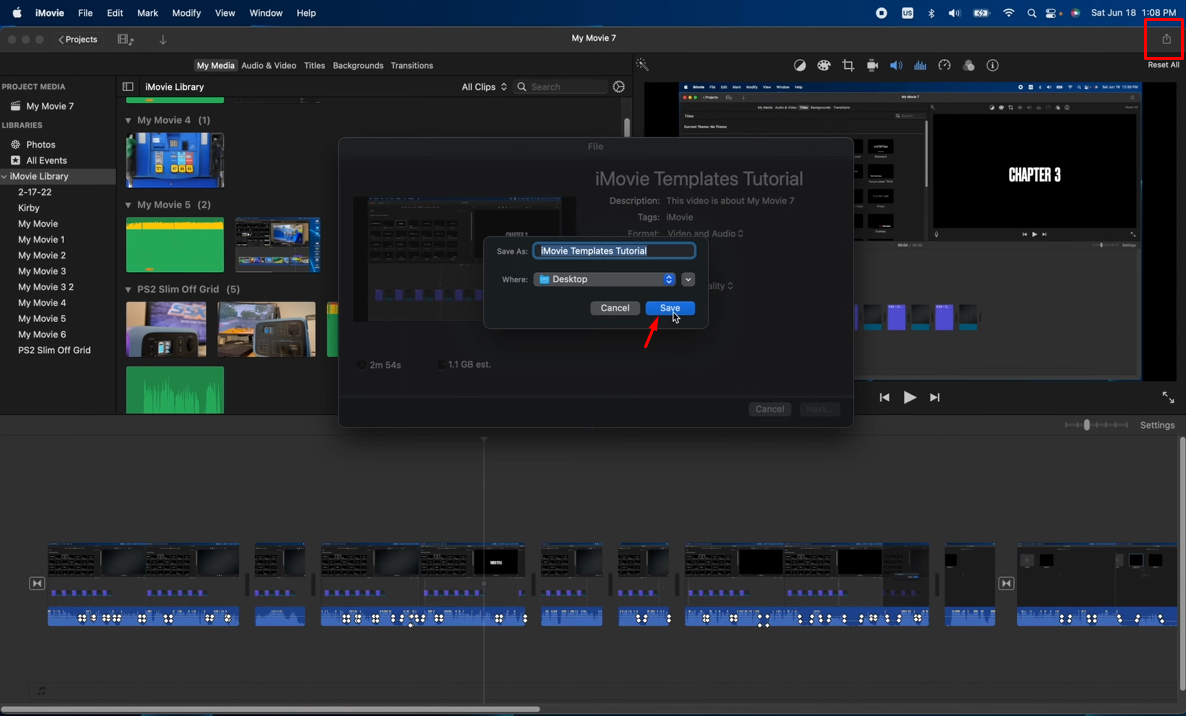This screenshot has height=716, width=1186.
Task: Open Spotlight search in menu bar
Action: tap(1032, 13)
